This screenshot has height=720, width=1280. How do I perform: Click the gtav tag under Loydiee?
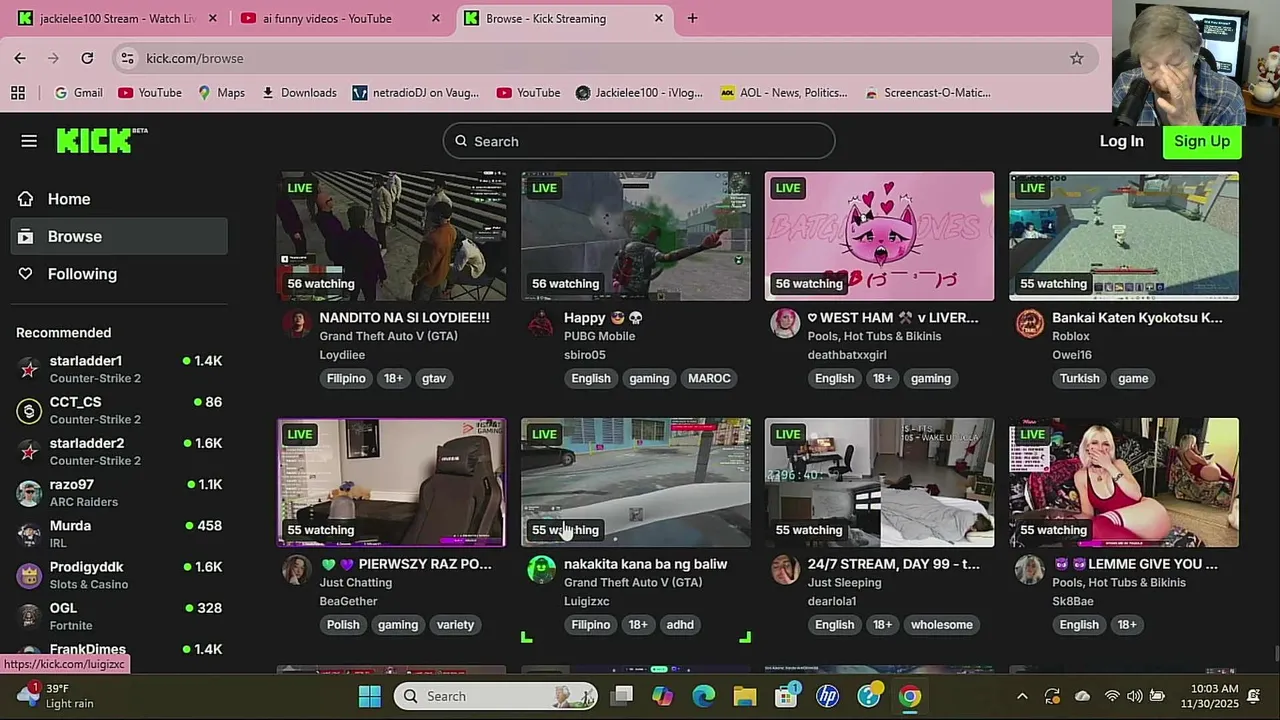(x=434, y=378)
